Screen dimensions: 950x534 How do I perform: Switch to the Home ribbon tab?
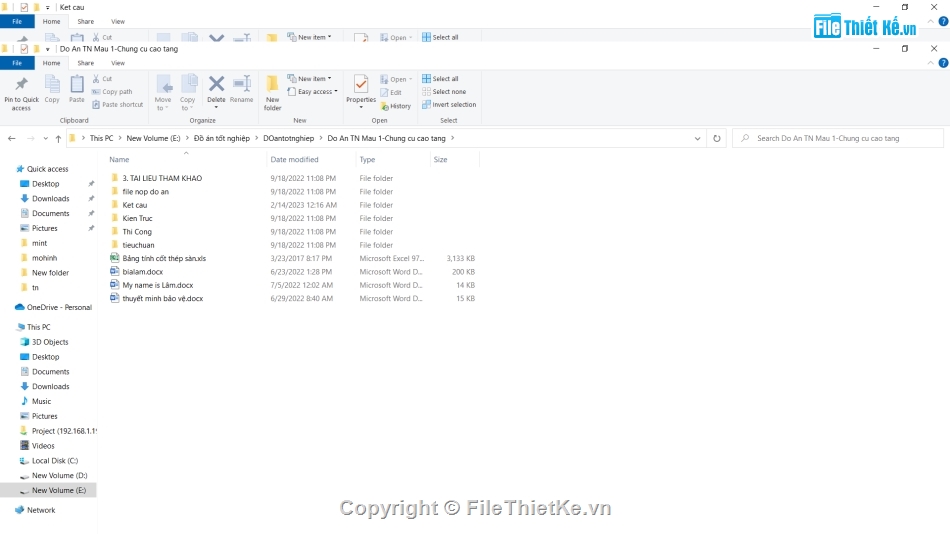click(51, 63)
